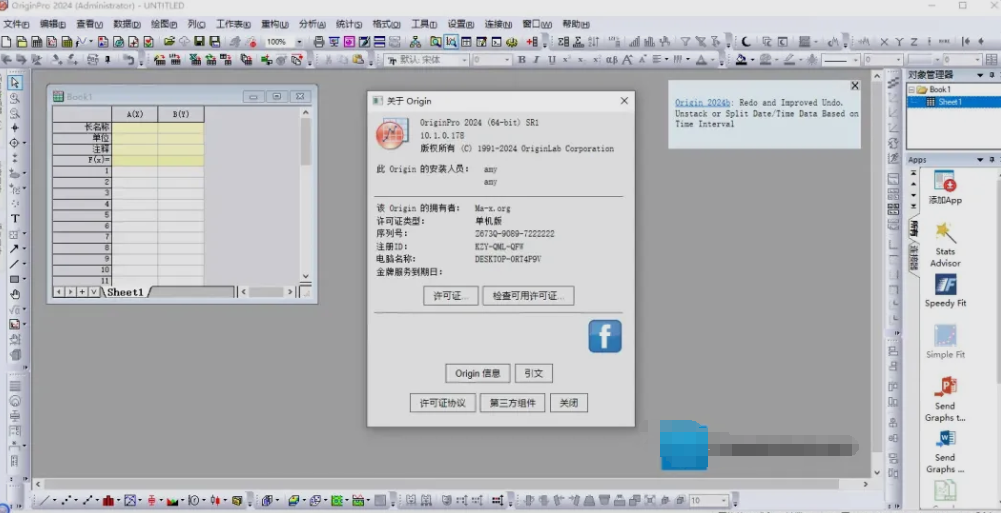Click the 引文 button
Screen dimensions: 1001x513
534,373
